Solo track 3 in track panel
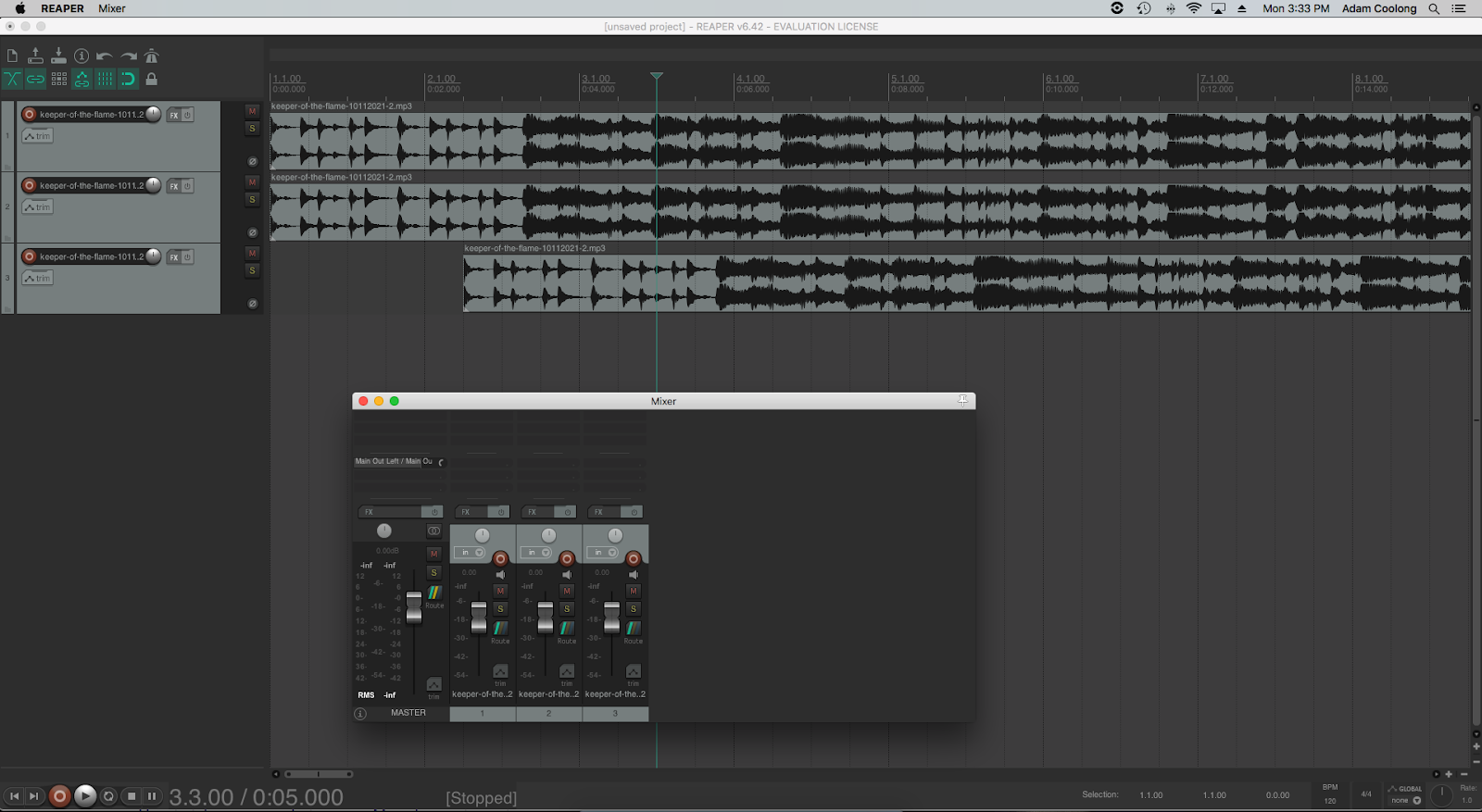 click(x=252, y=270)
